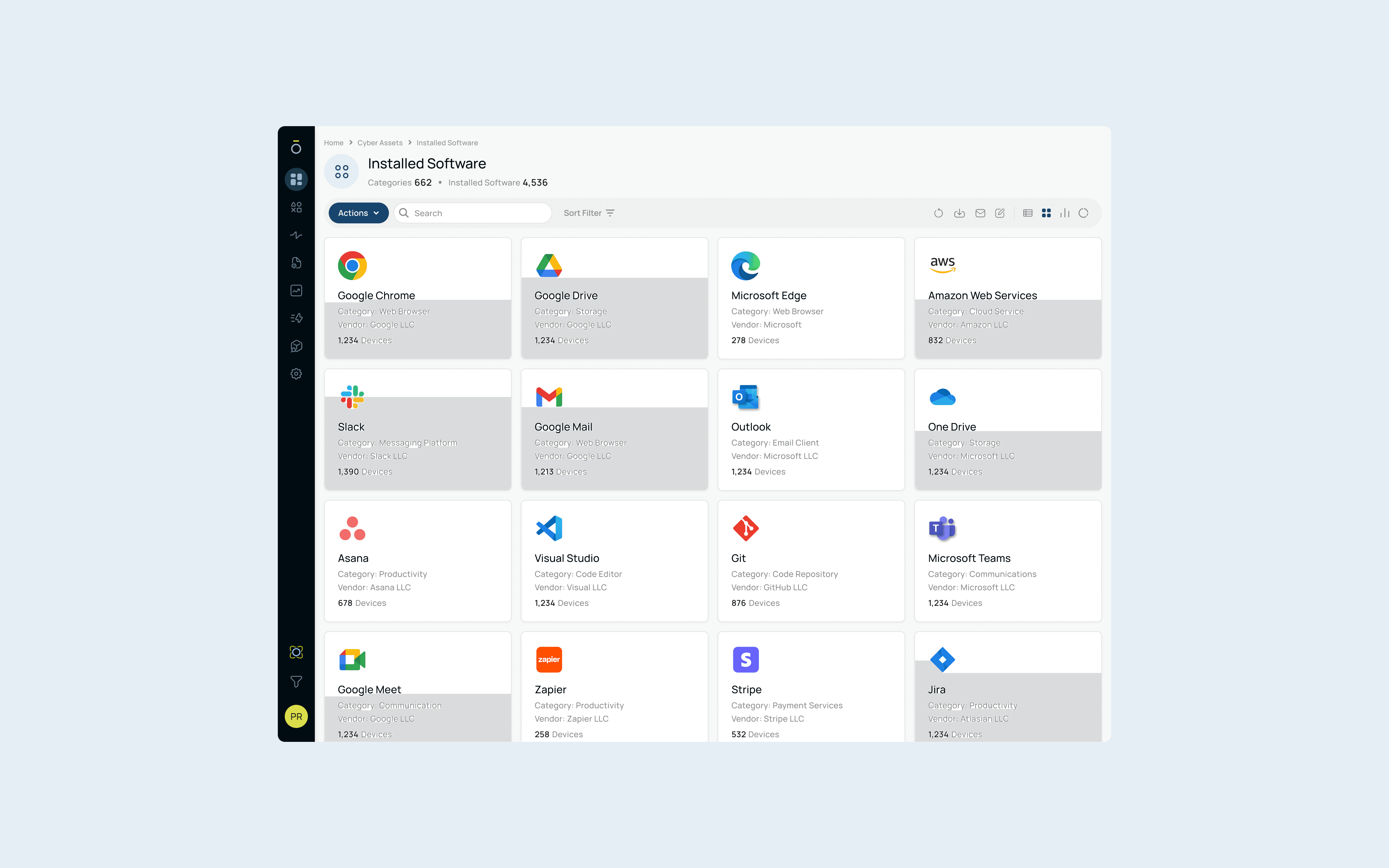This screenshot has width=1389, height=868.
Task: Click the Asana logo
Action: (352, 528)
